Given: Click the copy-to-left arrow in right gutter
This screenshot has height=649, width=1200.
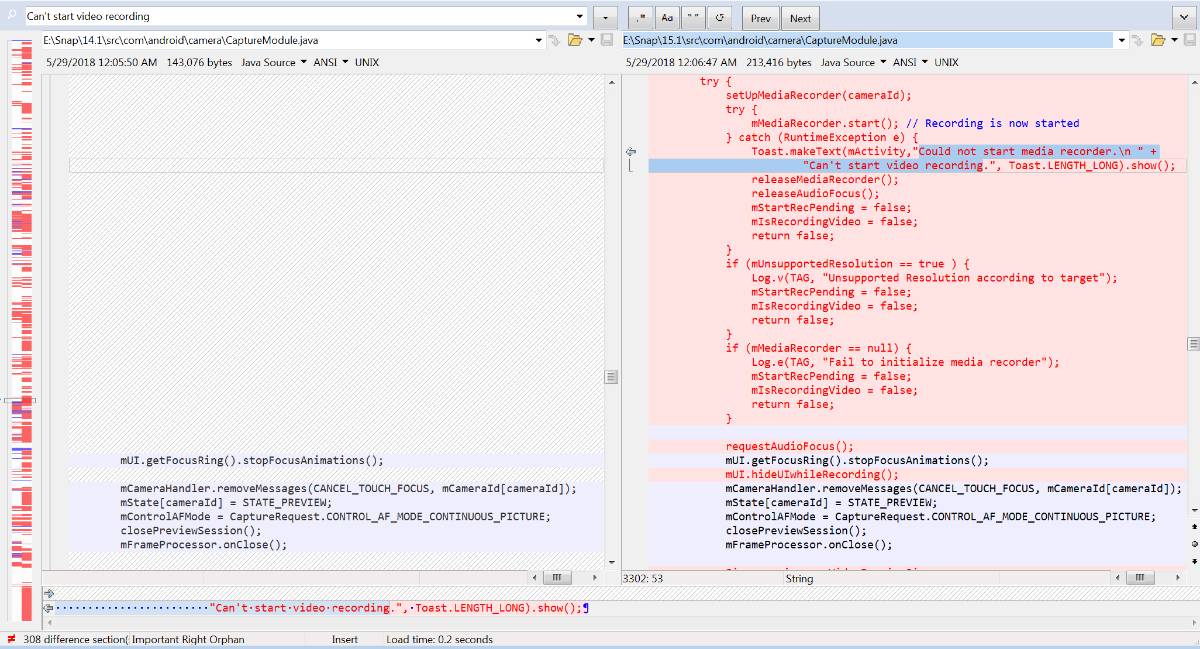Looking at the screenshot, I should pos(631,151).
